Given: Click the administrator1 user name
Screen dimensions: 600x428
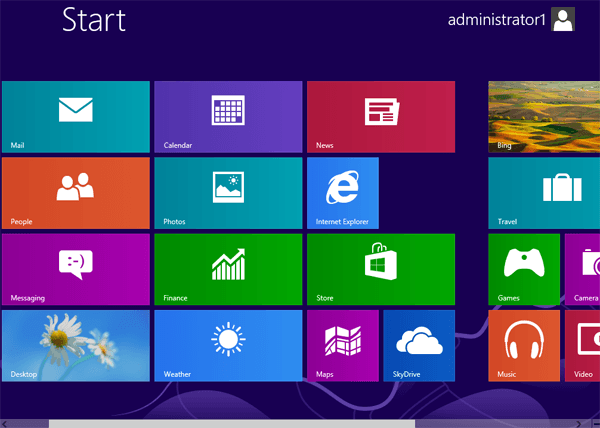Looking at the screenshot, I should tap(496, 20).
